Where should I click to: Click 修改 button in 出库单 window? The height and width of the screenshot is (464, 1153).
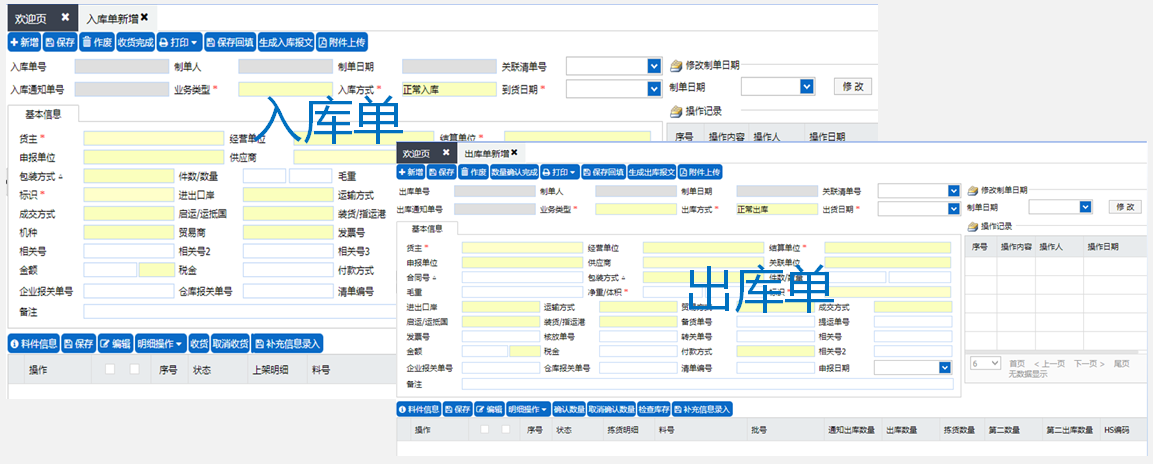tap(1125, 207)
